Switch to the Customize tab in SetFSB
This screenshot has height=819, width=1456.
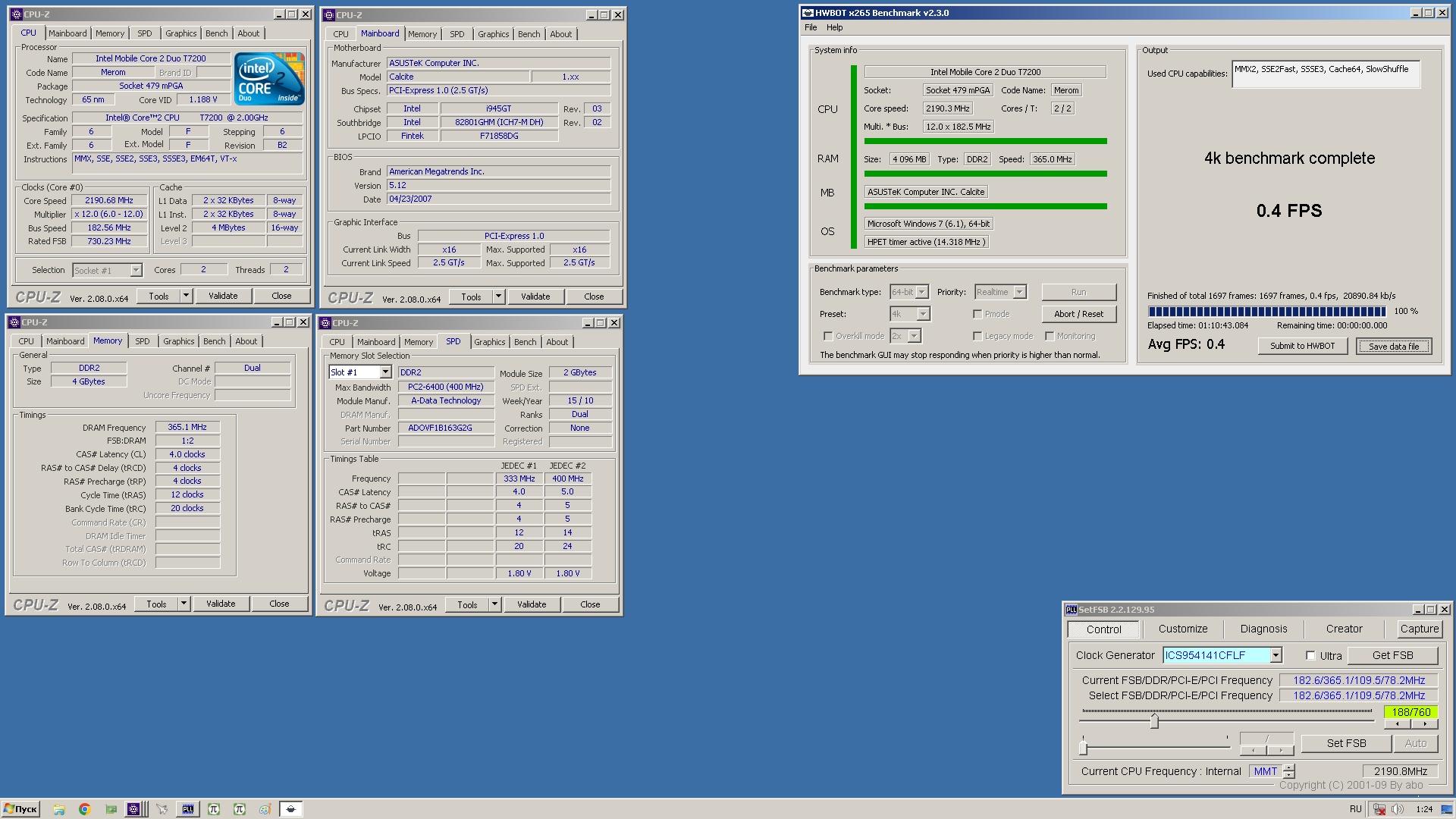coord(1183,629)
